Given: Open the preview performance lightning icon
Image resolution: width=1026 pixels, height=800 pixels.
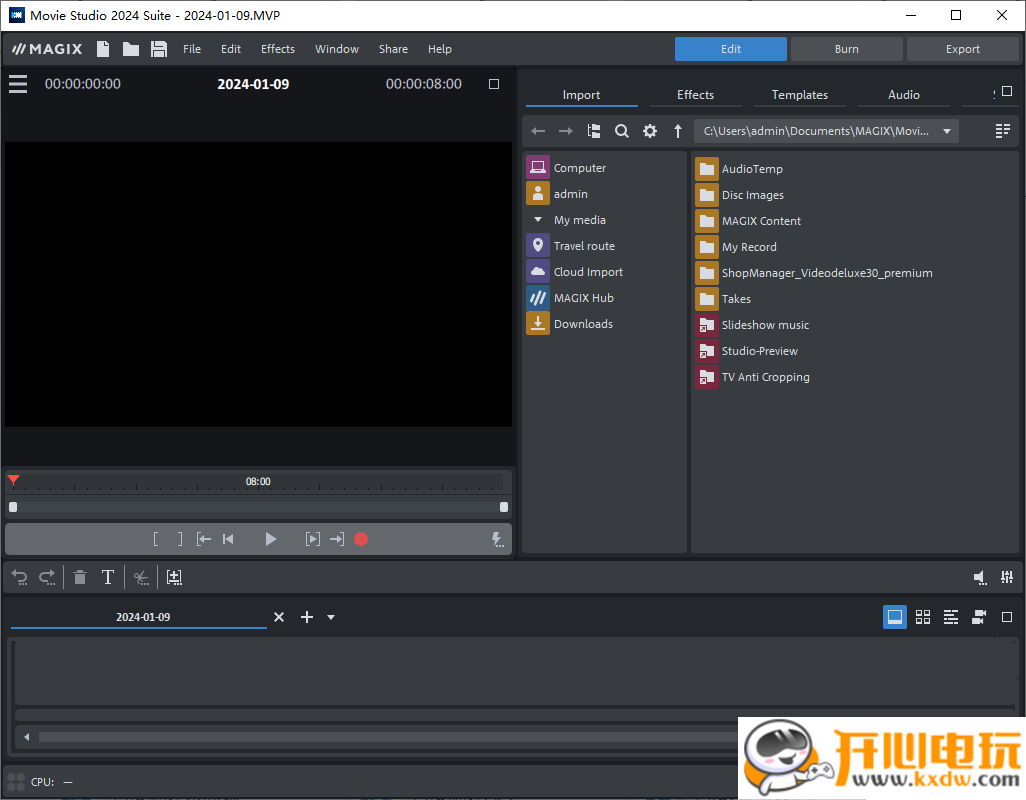Looking at the screenshot, I should click(497, 539).
